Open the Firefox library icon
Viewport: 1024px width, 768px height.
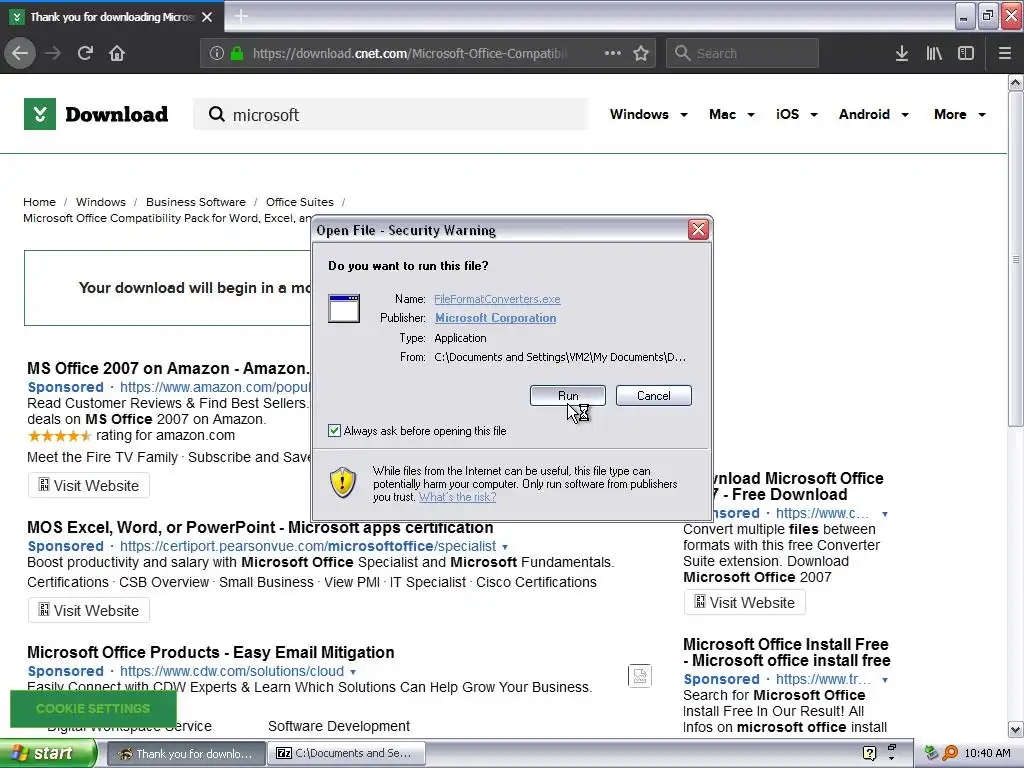point(934,53)
